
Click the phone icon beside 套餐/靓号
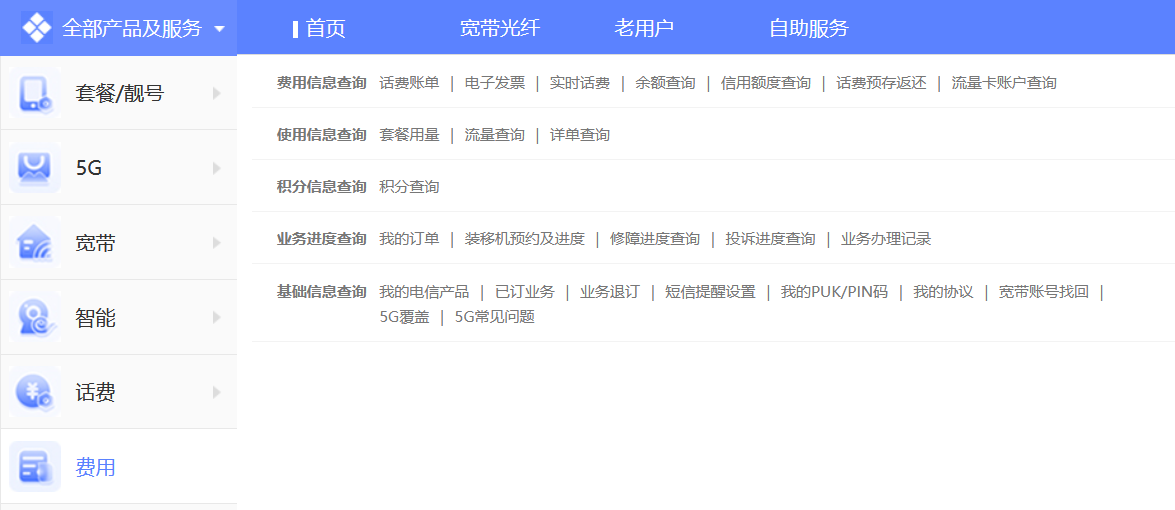[x=34, y=94]
